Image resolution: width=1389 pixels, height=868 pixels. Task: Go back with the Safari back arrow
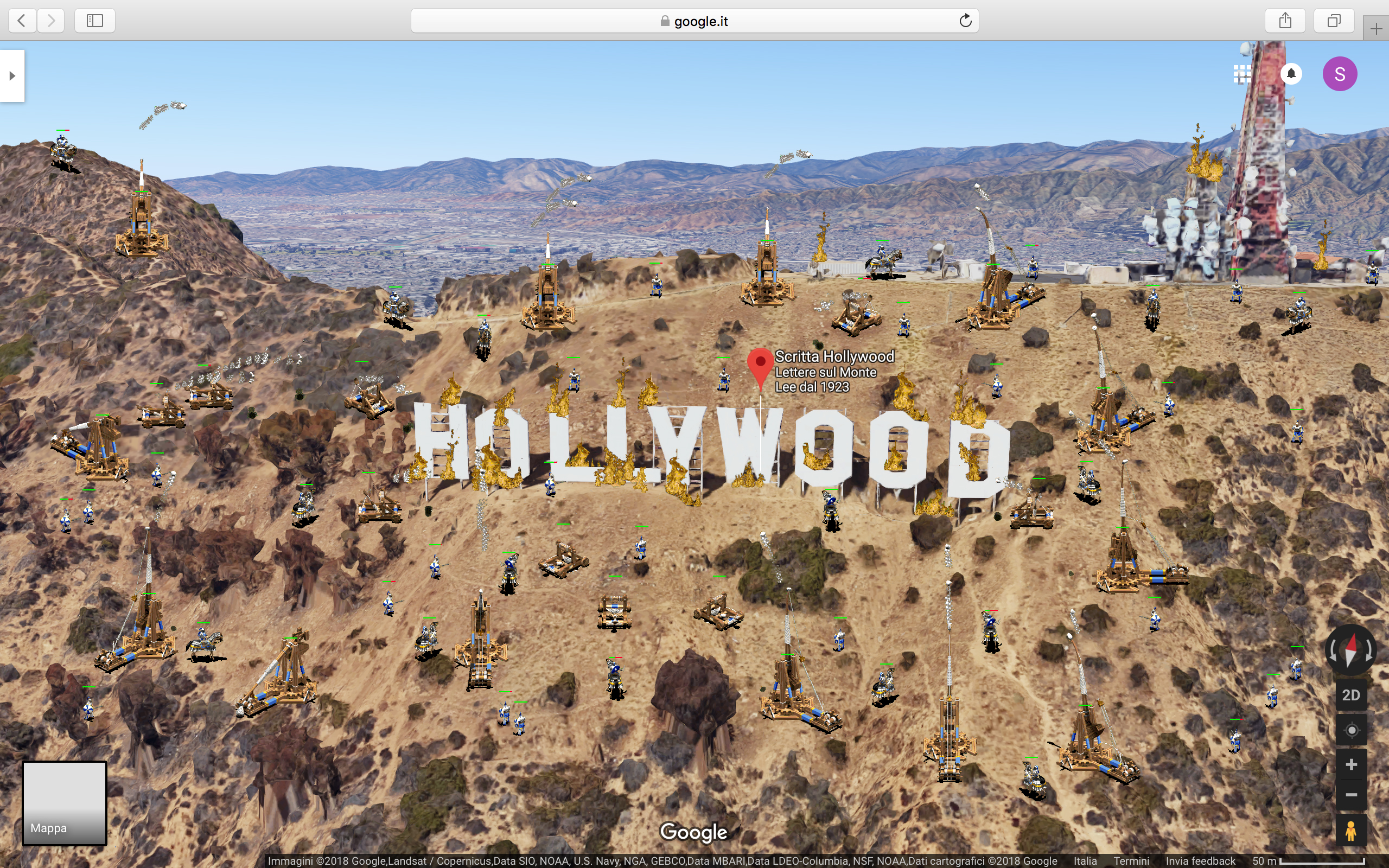coord(22,21)
